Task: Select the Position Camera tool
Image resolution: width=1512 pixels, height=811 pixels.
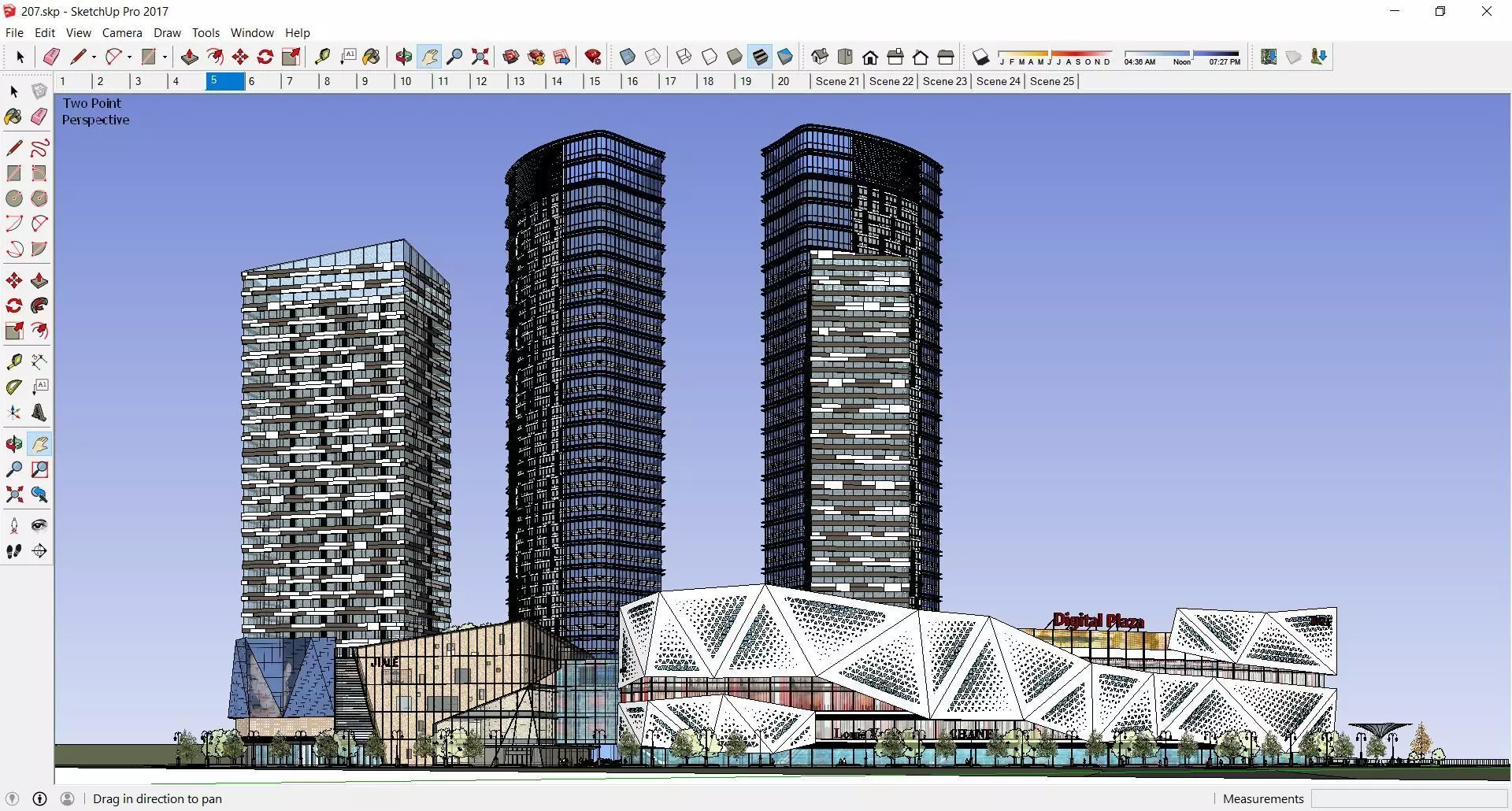Action: (14, 526)
